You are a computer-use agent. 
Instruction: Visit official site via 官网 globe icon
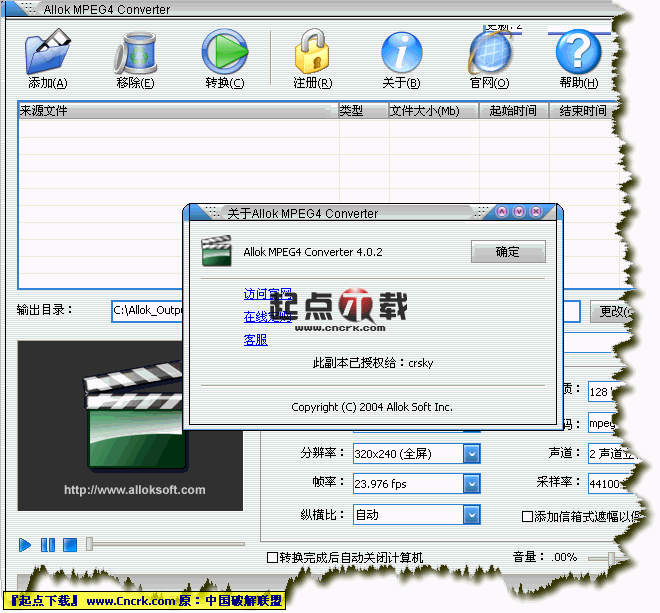click(490, 52)
